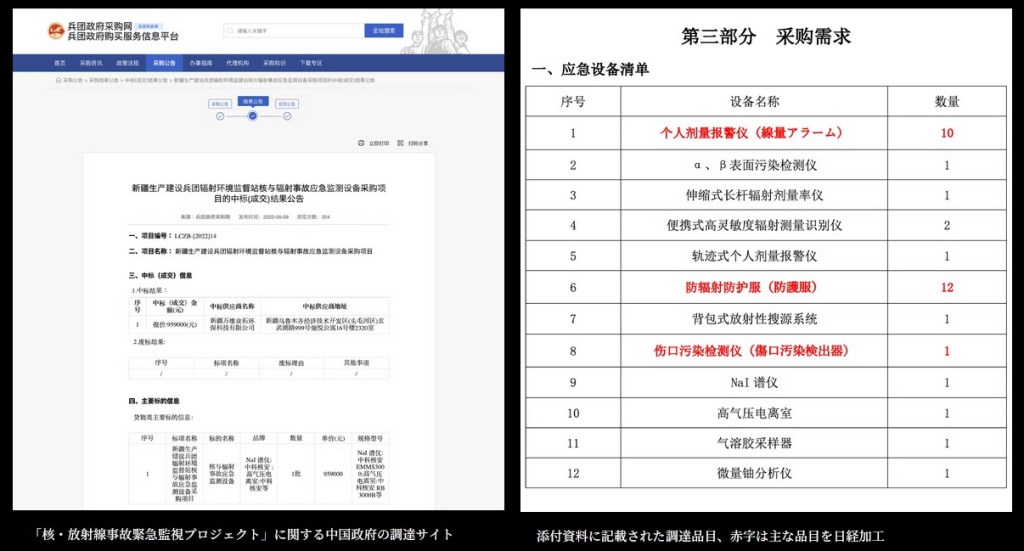The width and height of the screenshot is (1024, 551).
Task: Click the printer icon for 立即打印
Action: (362, 143)
